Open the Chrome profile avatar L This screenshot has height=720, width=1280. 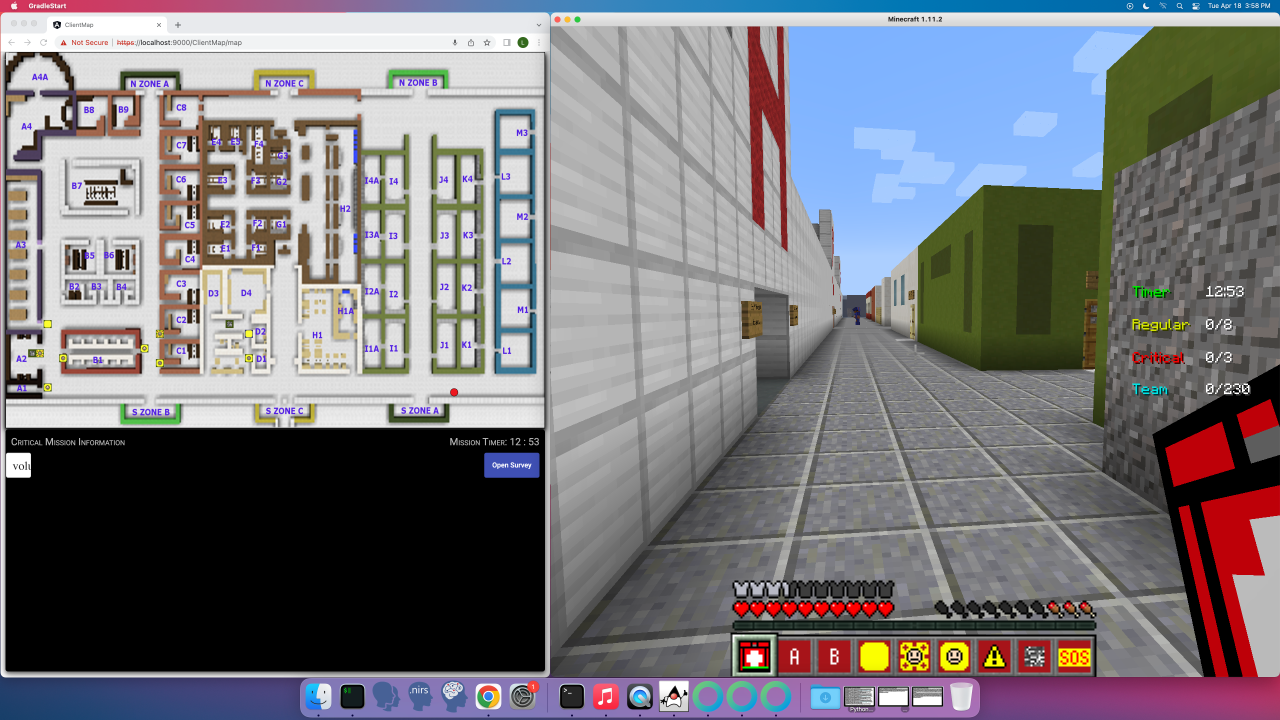523,43
